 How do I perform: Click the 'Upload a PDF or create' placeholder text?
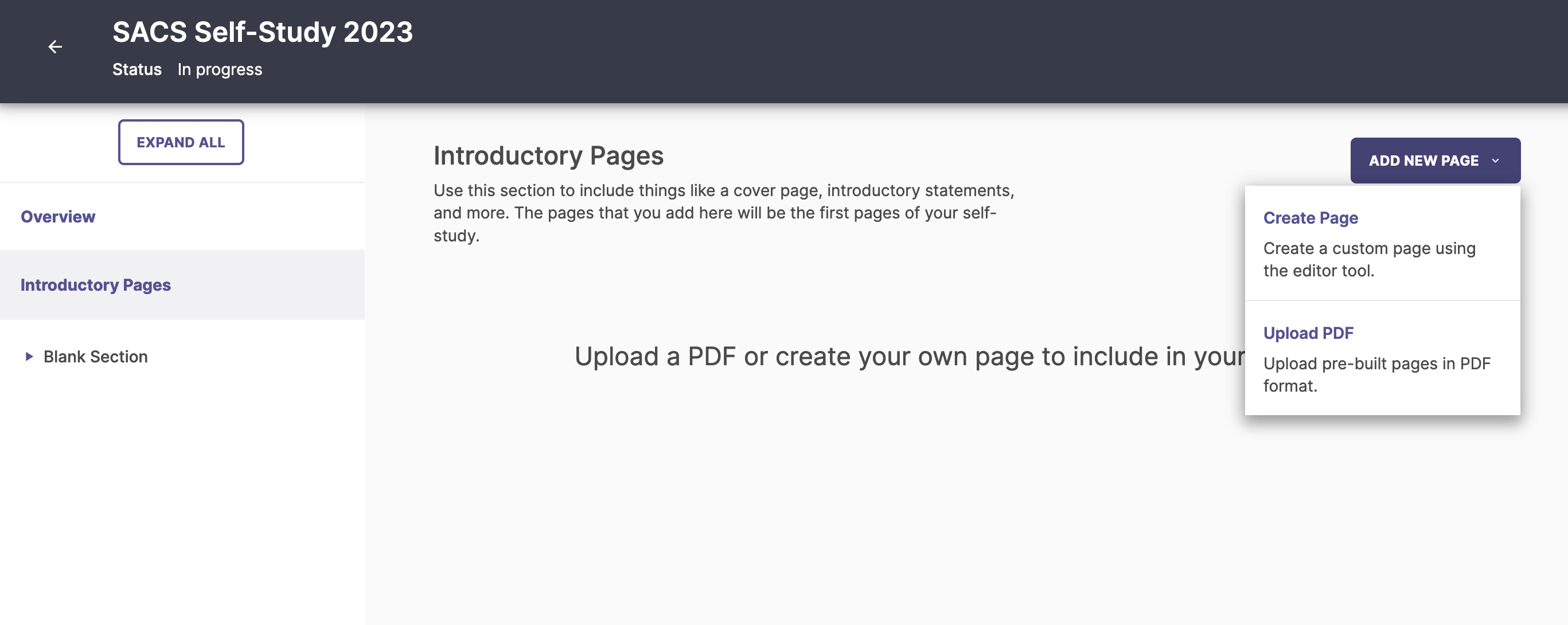(x=910, y=356)
